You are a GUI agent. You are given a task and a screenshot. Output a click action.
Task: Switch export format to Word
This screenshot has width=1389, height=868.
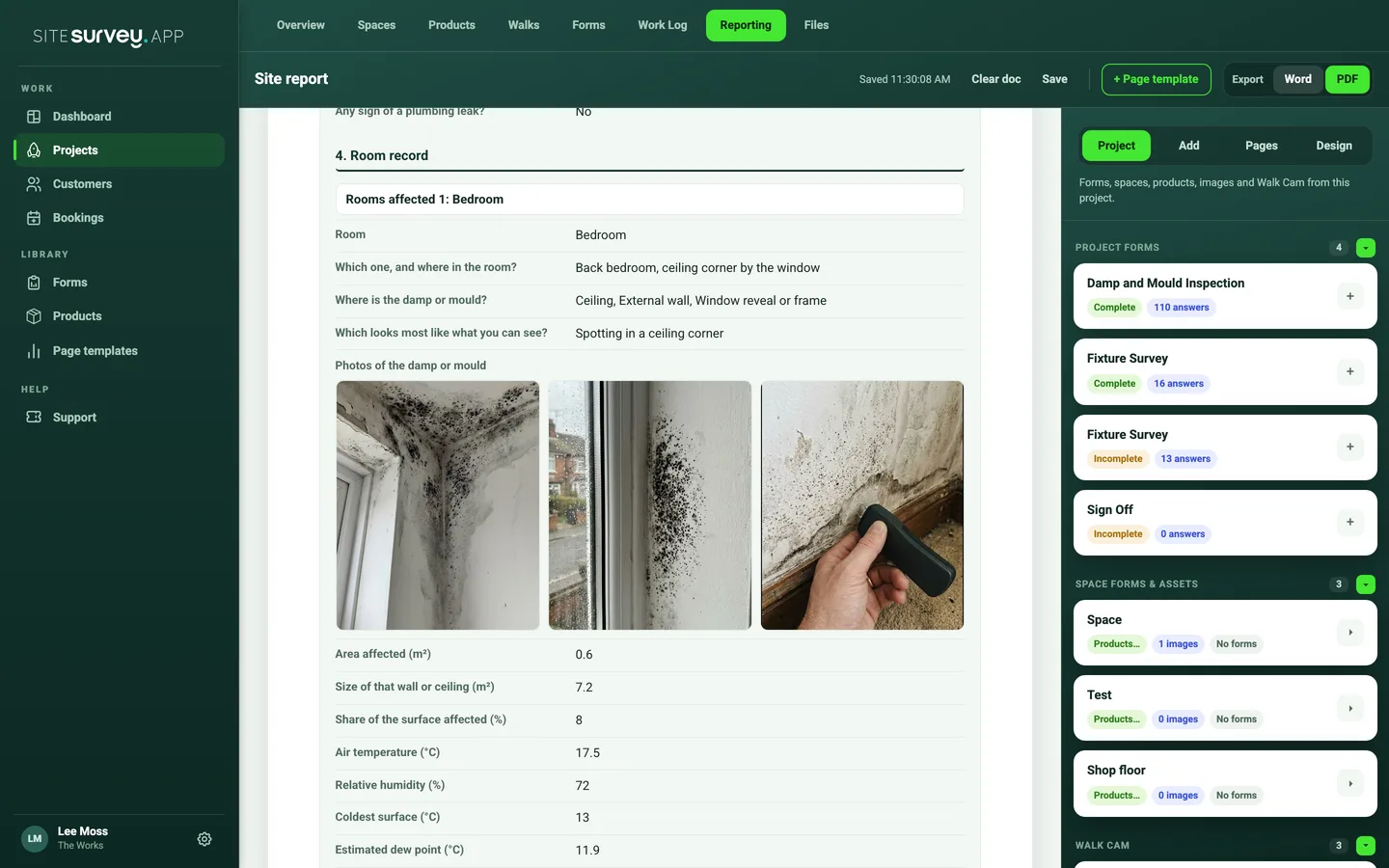click(1297, 79)
